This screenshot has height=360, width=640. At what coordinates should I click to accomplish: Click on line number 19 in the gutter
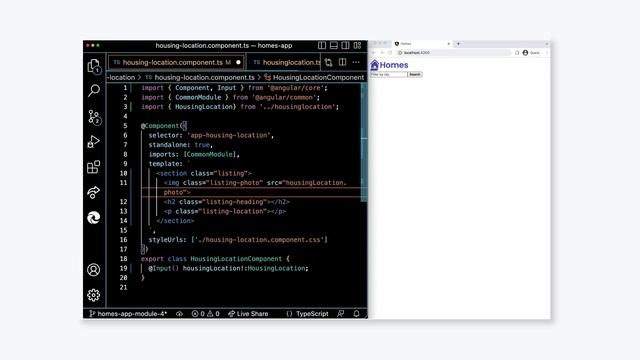(x=123, y=268)
